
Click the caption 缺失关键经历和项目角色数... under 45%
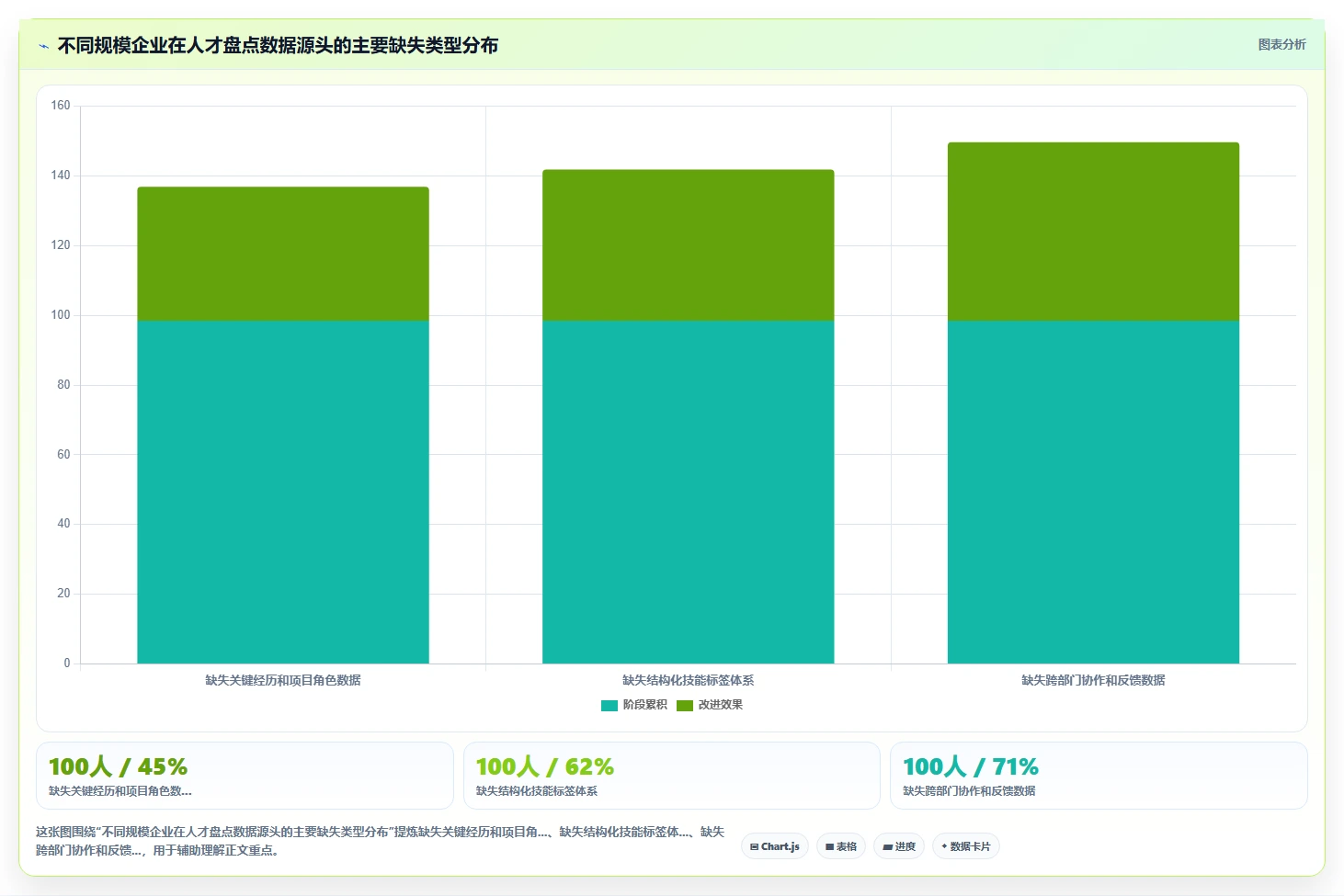tap(120, 791)
